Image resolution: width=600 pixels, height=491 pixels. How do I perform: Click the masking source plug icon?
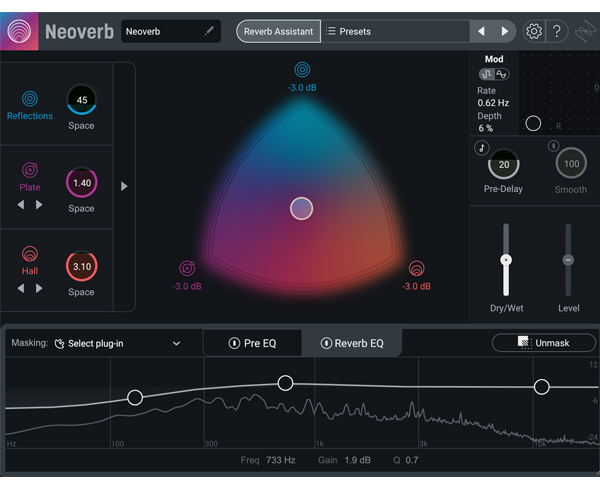tap(59, 344)
